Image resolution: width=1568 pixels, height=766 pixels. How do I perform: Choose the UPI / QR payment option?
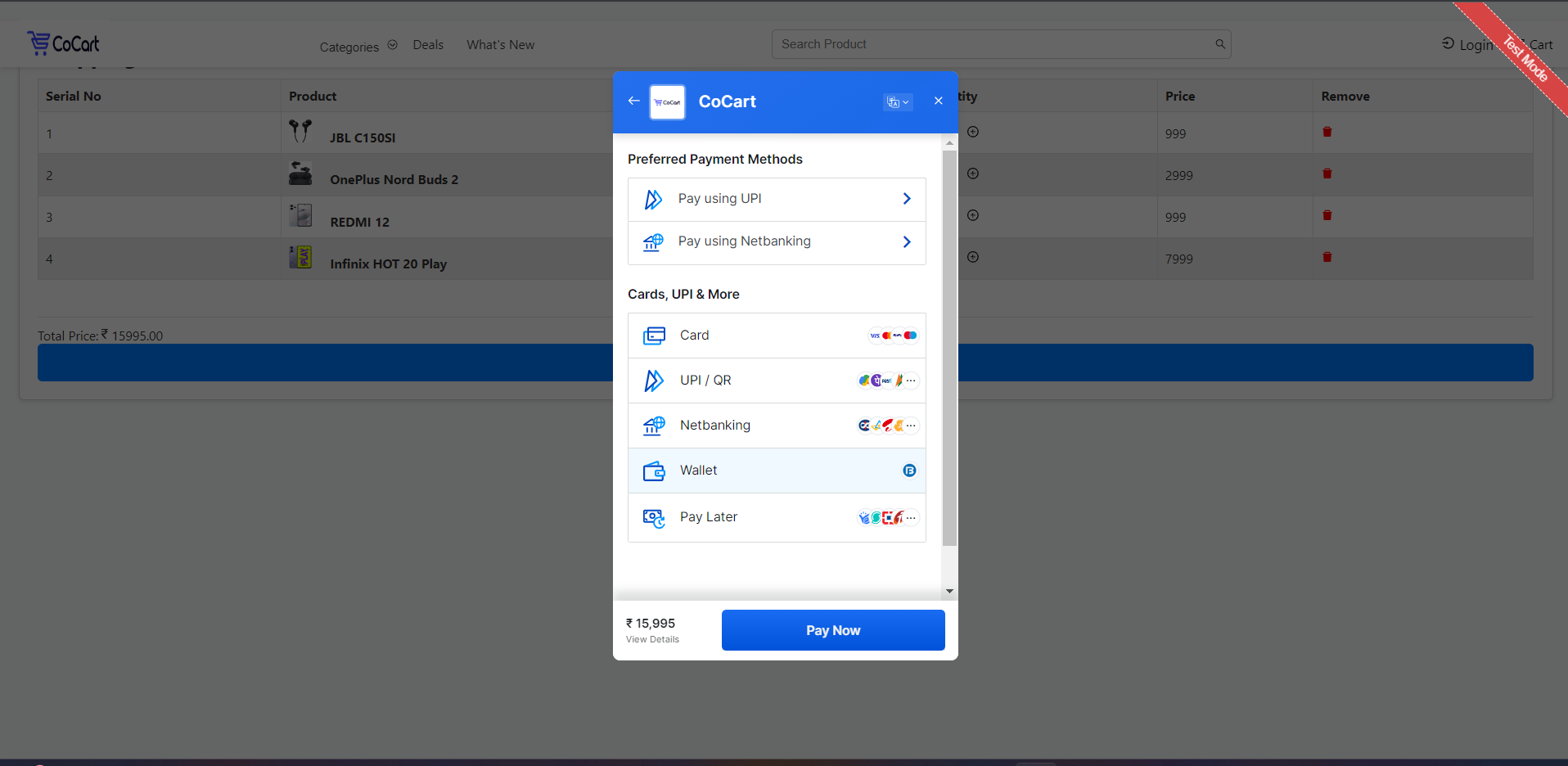click(777, 381)
